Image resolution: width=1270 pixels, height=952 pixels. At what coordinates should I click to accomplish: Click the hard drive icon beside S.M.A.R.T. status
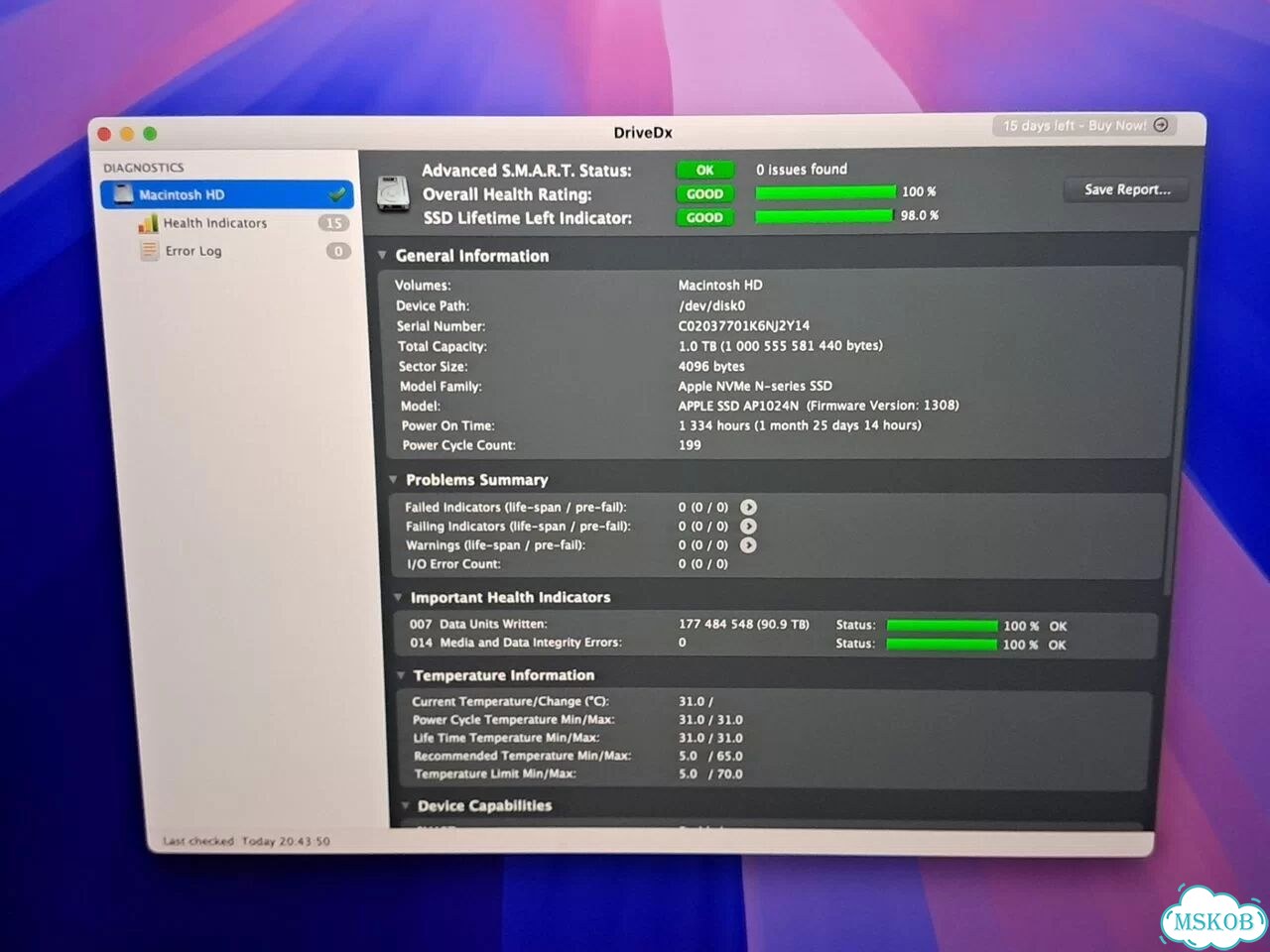[x=394, y=192]
